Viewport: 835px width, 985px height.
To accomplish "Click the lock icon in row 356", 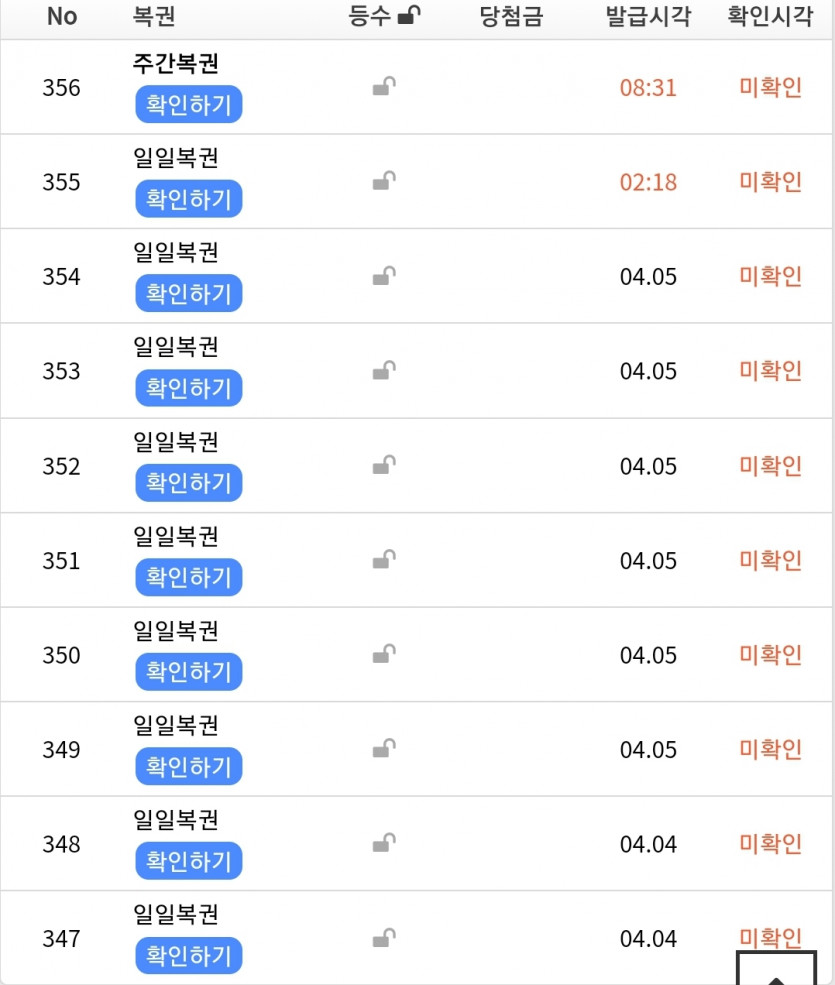I will coord(384,87).
